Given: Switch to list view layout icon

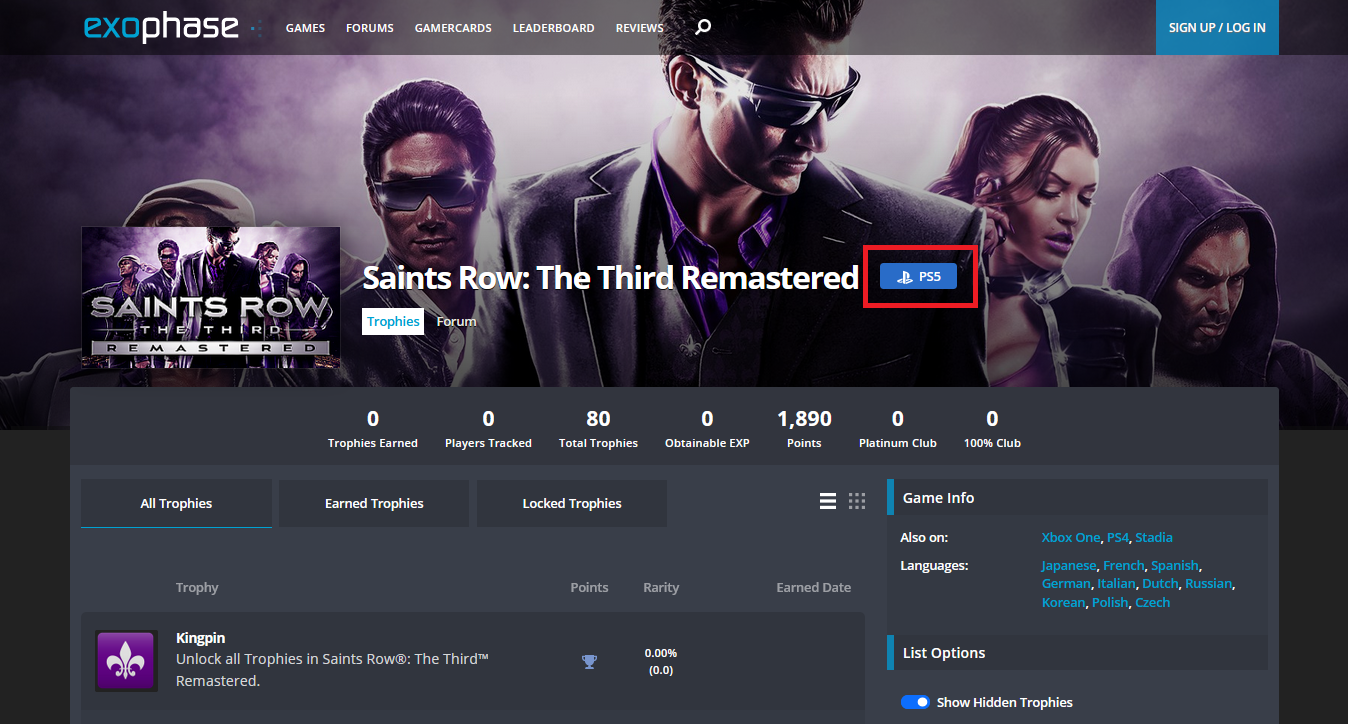Looking at the screenshot, I should pyautogui.click(x=828, y=501).
